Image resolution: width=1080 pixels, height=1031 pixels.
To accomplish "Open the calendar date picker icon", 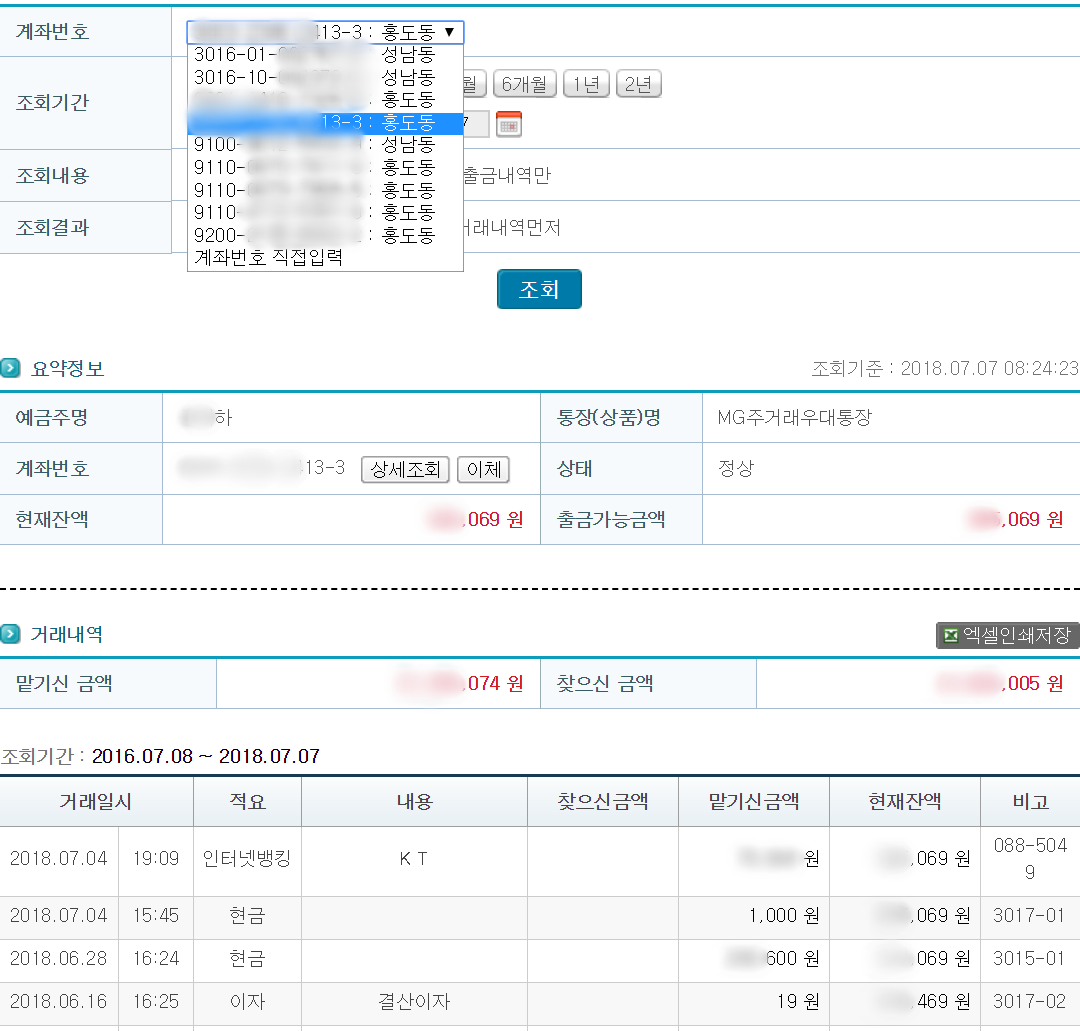I will click(x=509, y=124).
